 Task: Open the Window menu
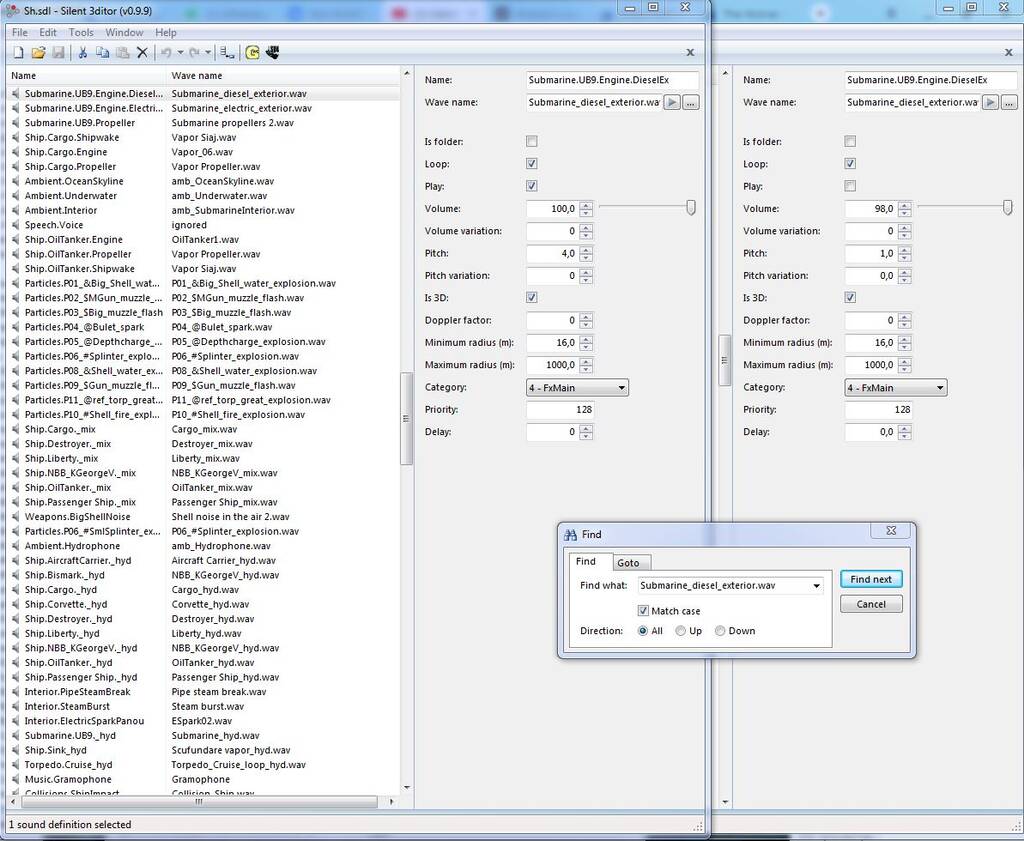tap(124, 33)
